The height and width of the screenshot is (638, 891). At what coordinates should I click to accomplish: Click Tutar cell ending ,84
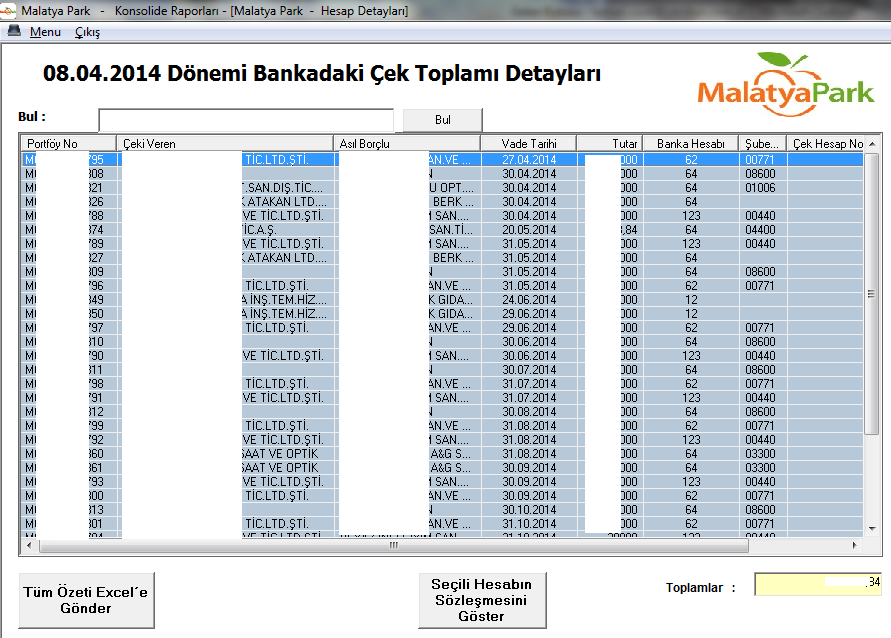[x=610, y=230]
